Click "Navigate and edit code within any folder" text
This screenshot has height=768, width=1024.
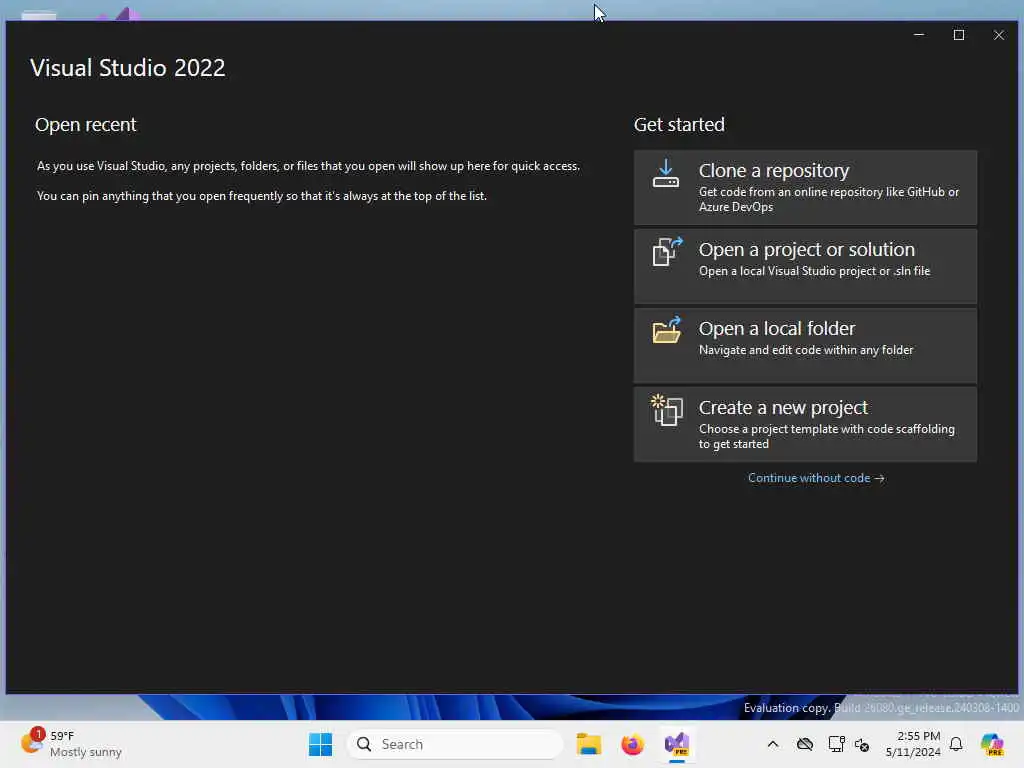[x=806, y=350]
